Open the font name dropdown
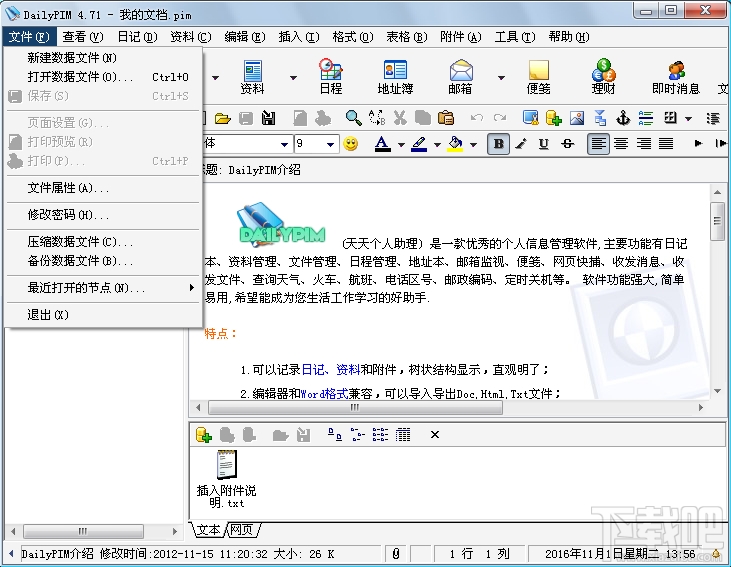The height and width of the screenshot is (567, 731). (284, 144)
